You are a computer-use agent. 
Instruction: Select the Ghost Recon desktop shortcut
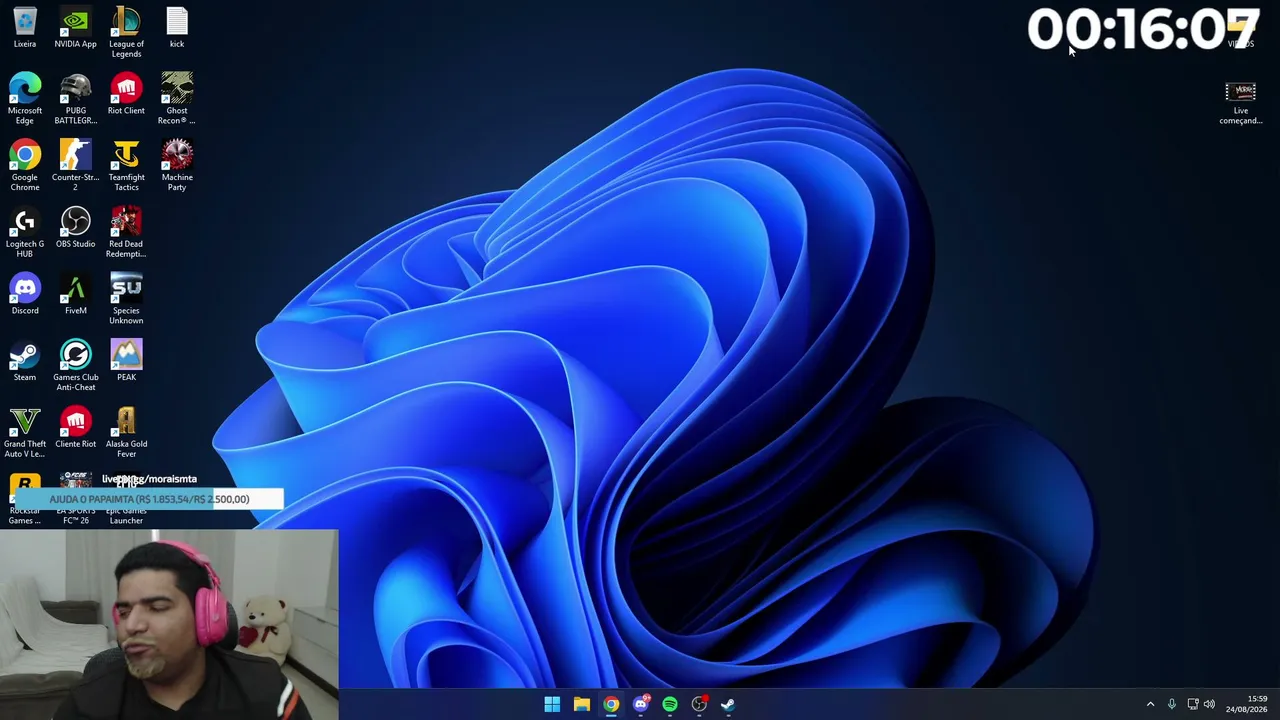pos(177,99)
